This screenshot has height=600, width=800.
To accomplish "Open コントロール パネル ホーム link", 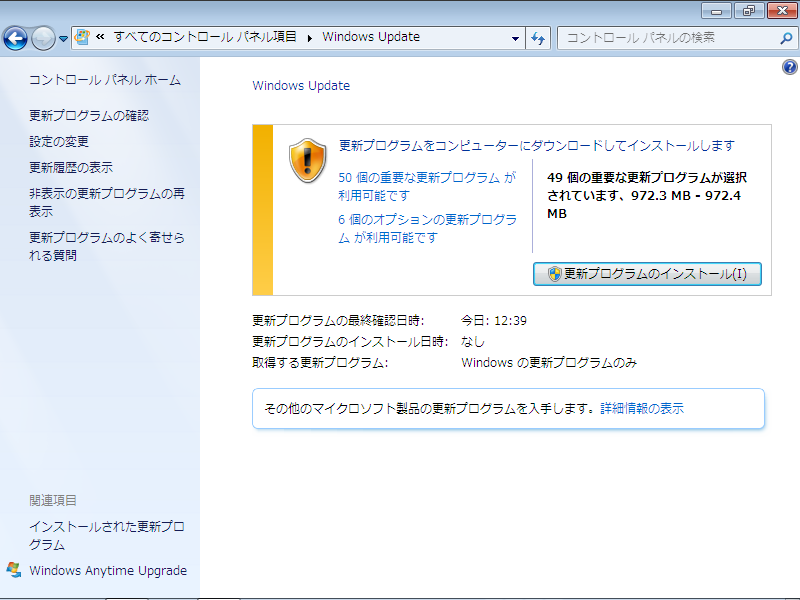I will (x=105, y=80).
